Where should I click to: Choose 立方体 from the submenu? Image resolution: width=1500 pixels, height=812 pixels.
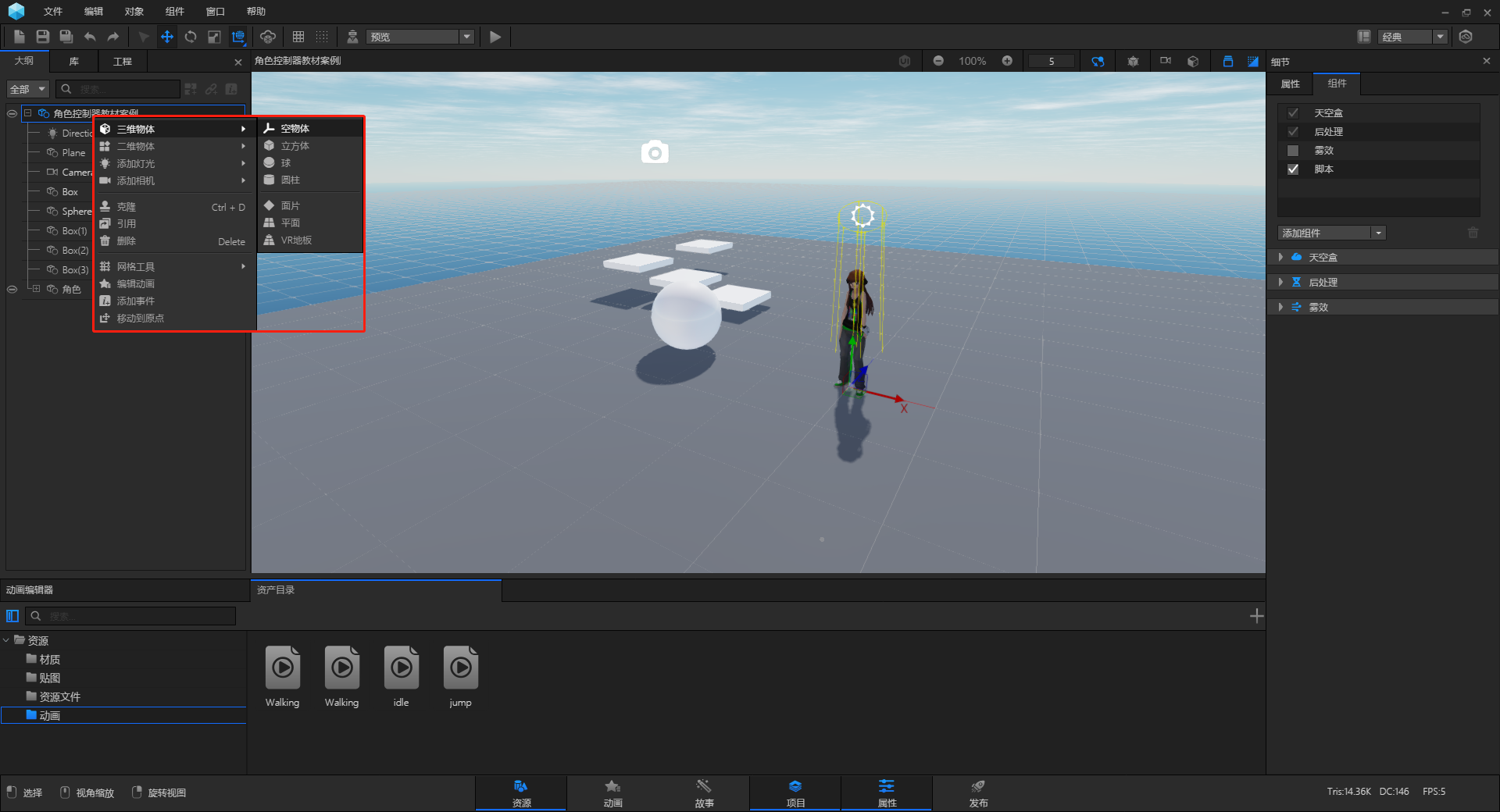[x=311, y=146]
